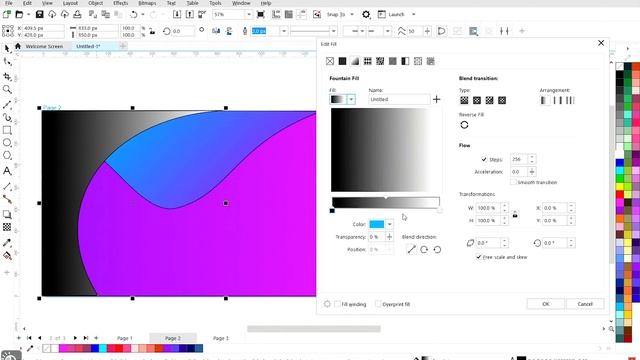Image resolution: width=640 pixels, height=360 pixels.
Task: Click the Export icon
Action: tap(189, 14)
